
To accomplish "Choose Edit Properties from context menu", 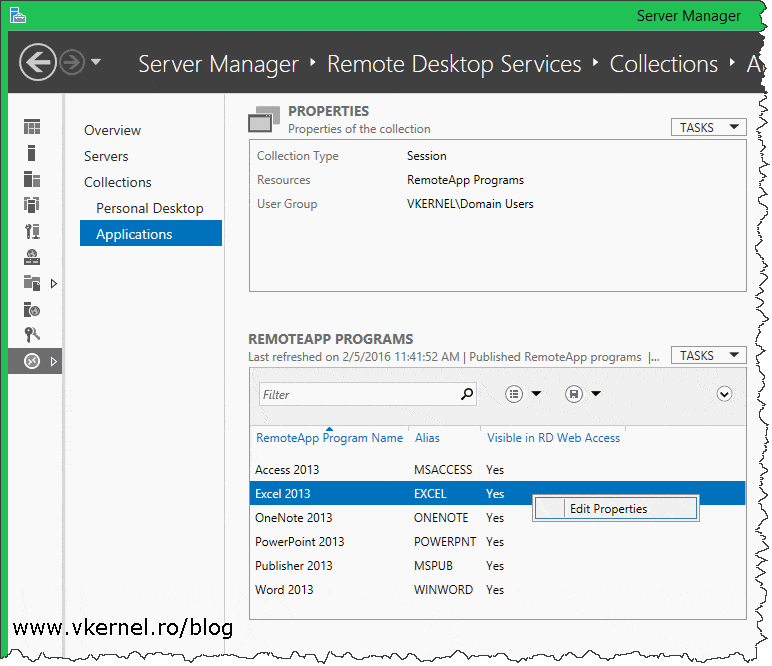I will click(615, 508).
